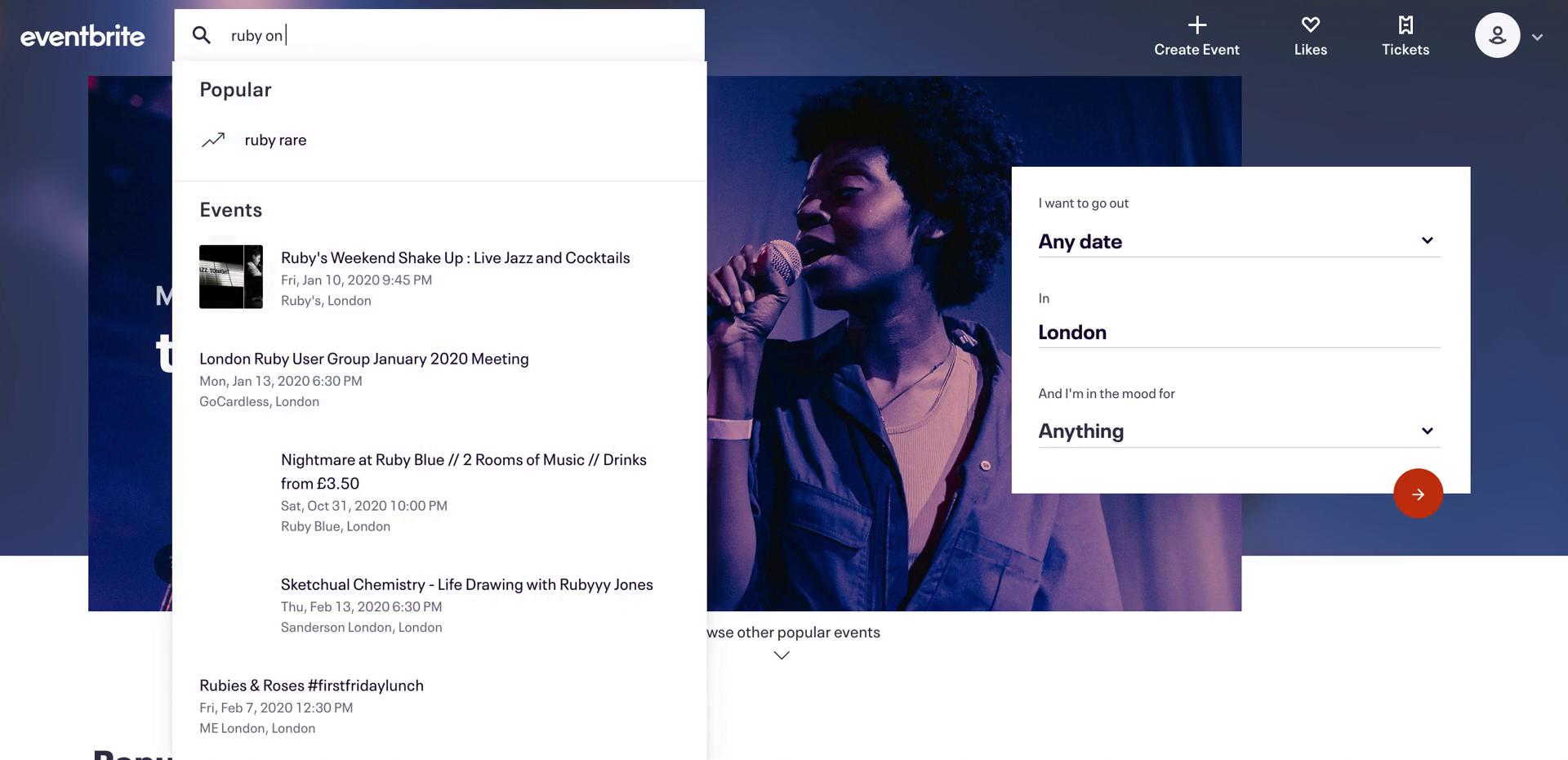Click the 'Popular' section heading
Image resolution: width=1568 pixels, height=760 pixels.
point(235,90)
